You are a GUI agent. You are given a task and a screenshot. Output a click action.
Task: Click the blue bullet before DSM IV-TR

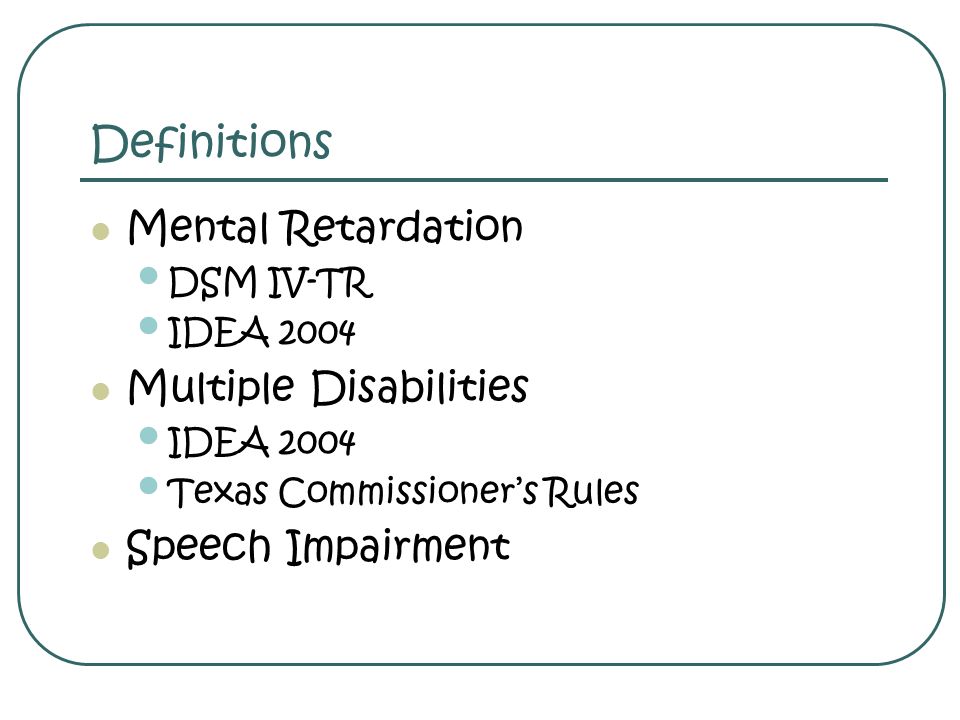[149, 276]
